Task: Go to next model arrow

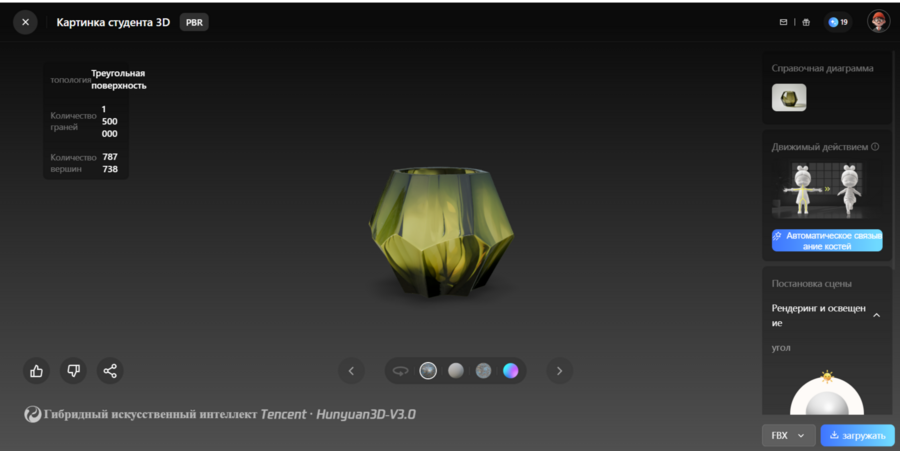Action: point(560,371)
